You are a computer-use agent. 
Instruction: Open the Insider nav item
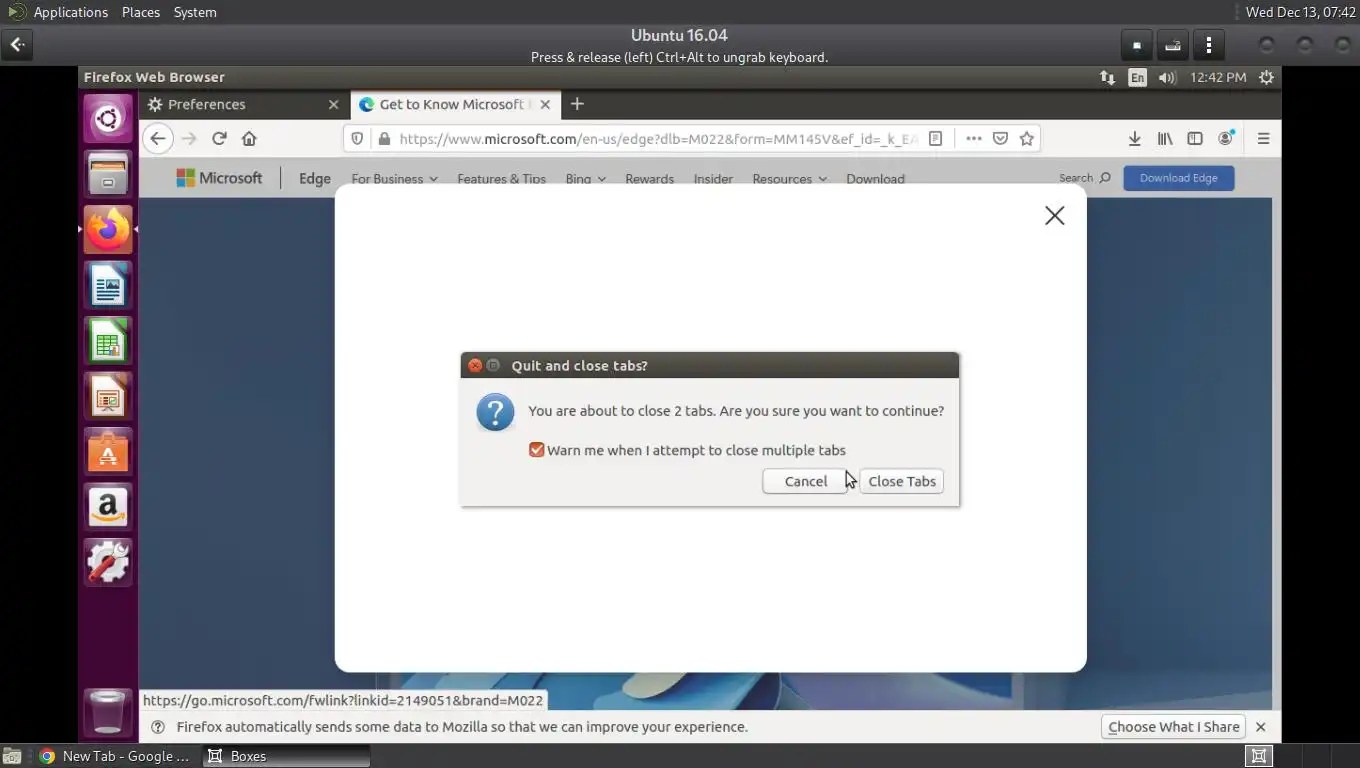713,179
